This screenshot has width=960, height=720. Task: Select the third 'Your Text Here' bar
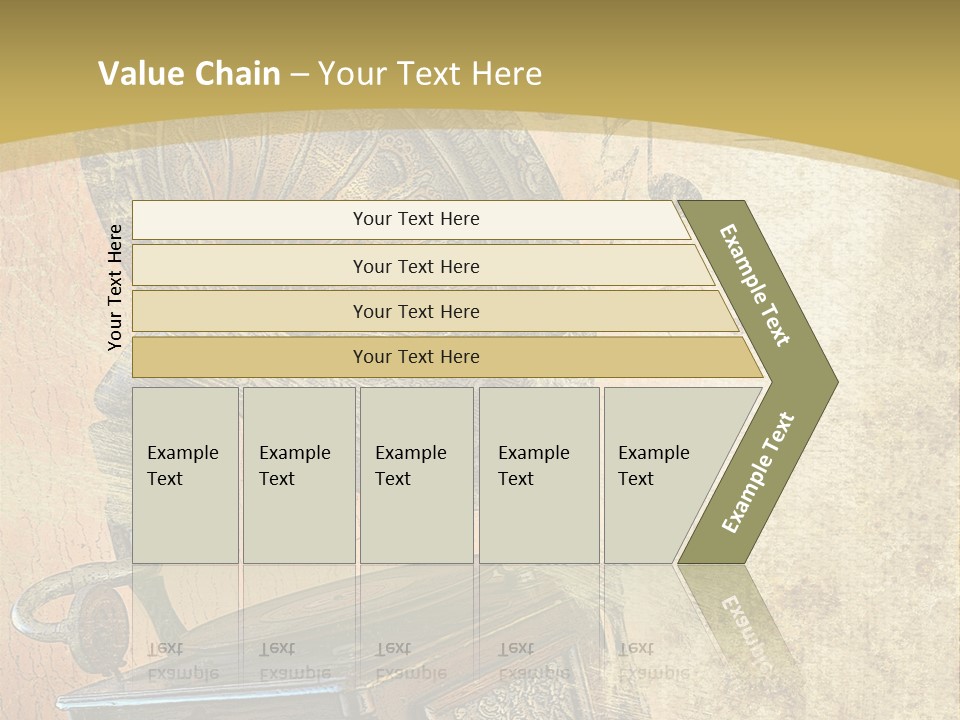point(435,311)
